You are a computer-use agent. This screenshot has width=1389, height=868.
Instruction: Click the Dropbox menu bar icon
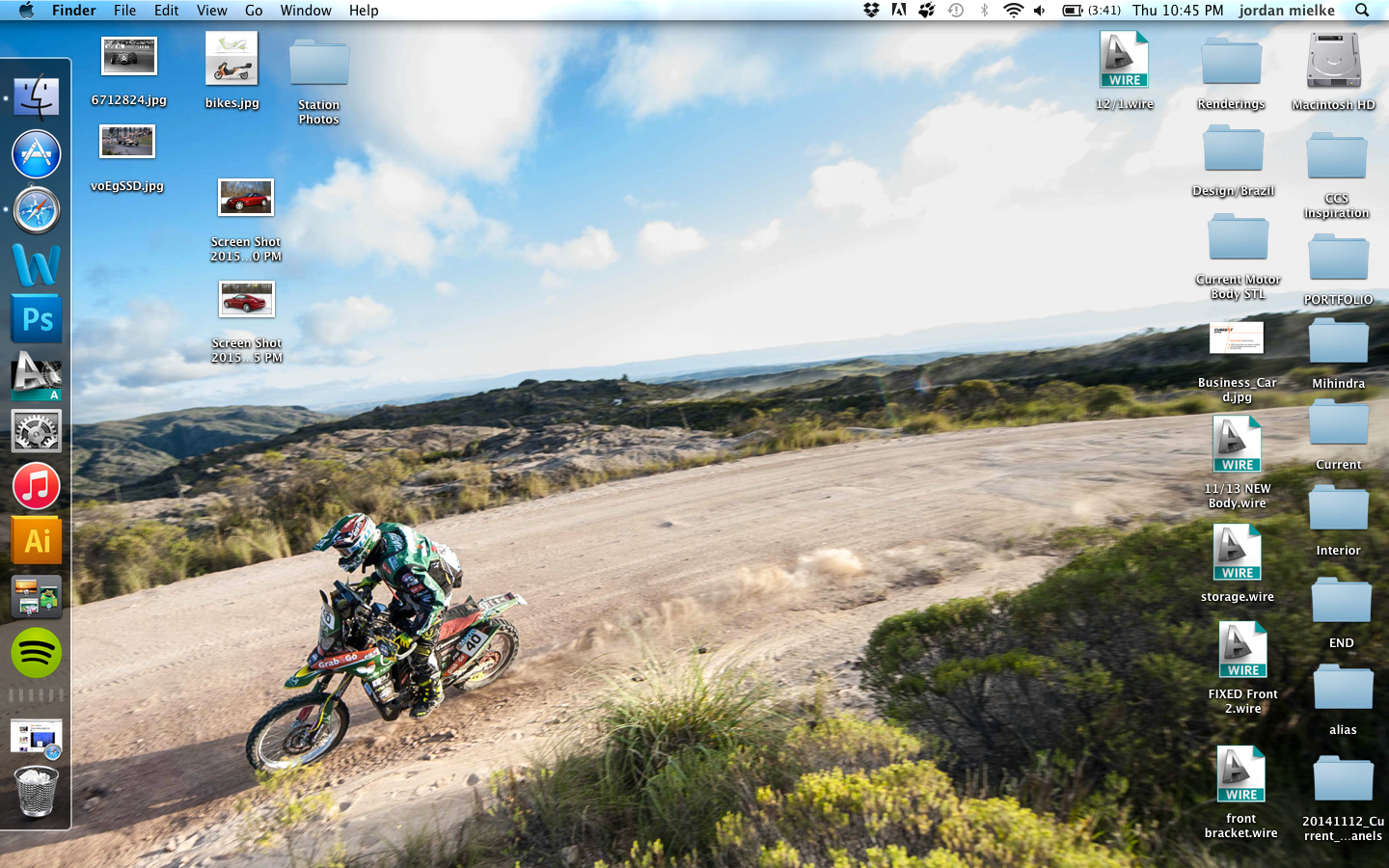871,11
